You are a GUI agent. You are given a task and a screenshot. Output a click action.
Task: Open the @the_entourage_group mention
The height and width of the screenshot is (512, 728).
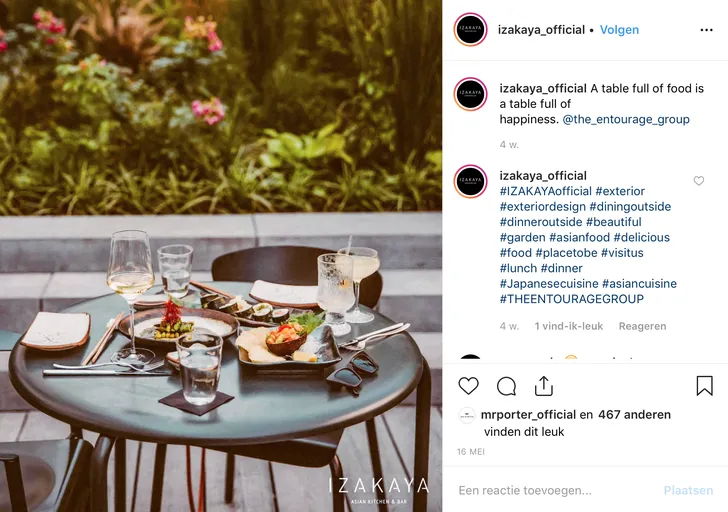point(626,119)
